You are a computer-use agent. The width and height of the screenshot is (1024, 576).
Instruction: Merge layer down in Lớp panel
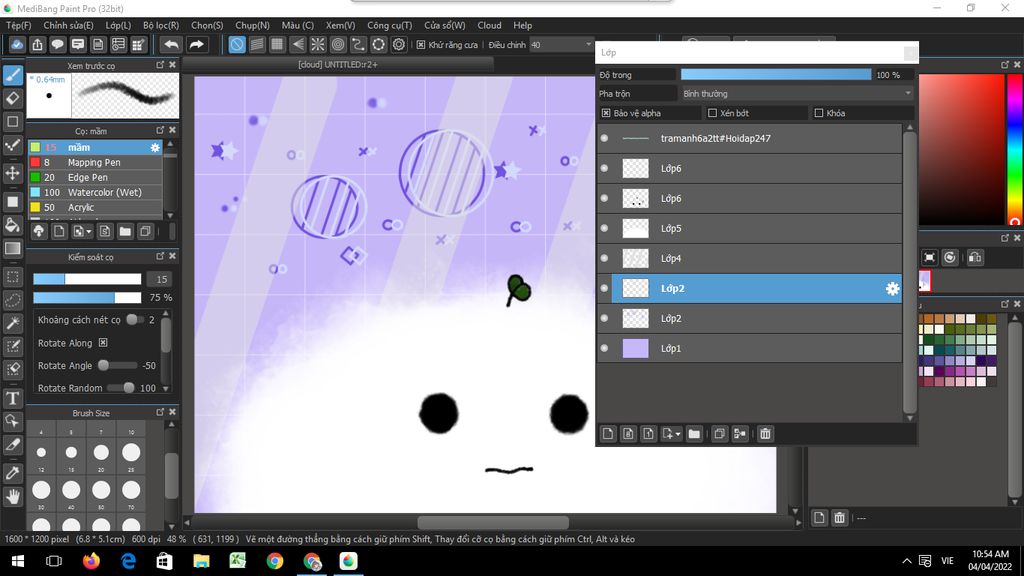(x=740, y=434)
